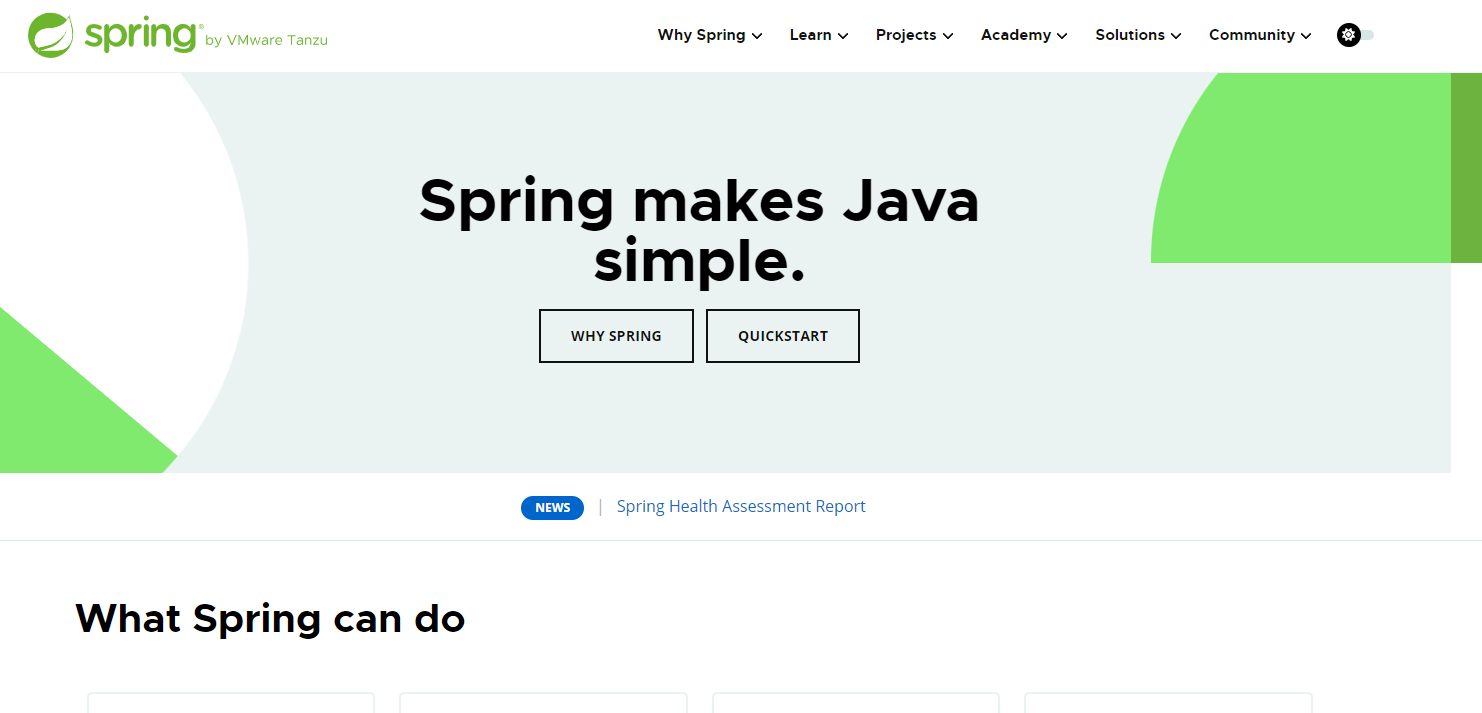Viewport: 1482px width, 713px height.
Task: Open the Why Spring menu
Action: [710, 35]
